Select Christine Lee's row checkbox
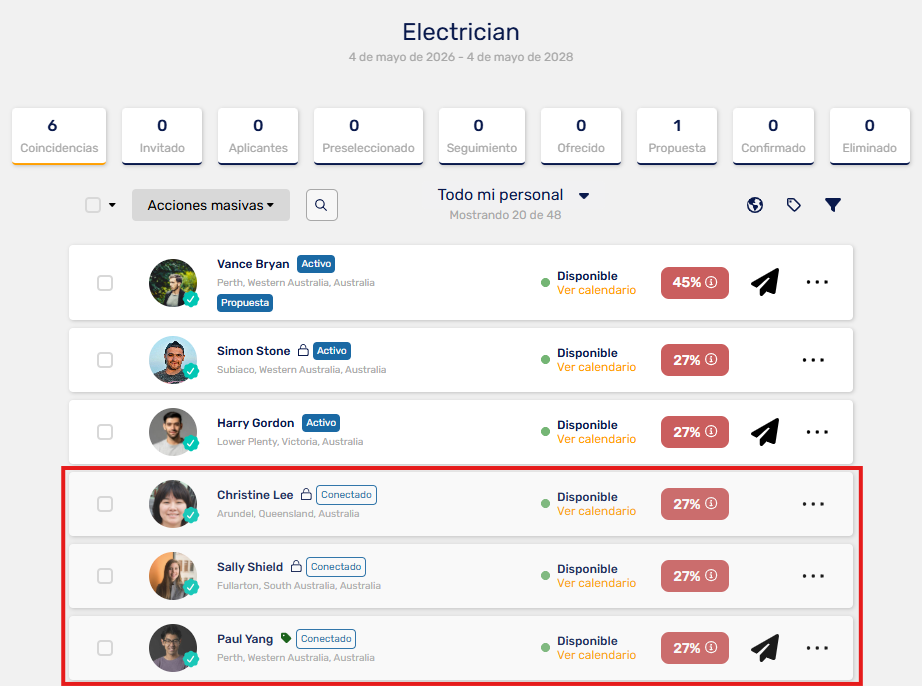The height and width of the screenshot is (686, 922). click(105, 504)
